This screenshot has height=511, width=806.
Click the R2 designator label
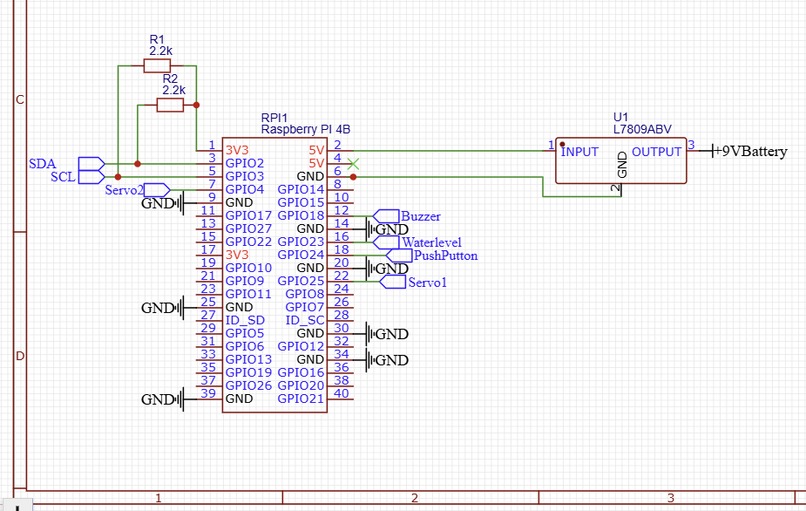click(x=170, y=79)
